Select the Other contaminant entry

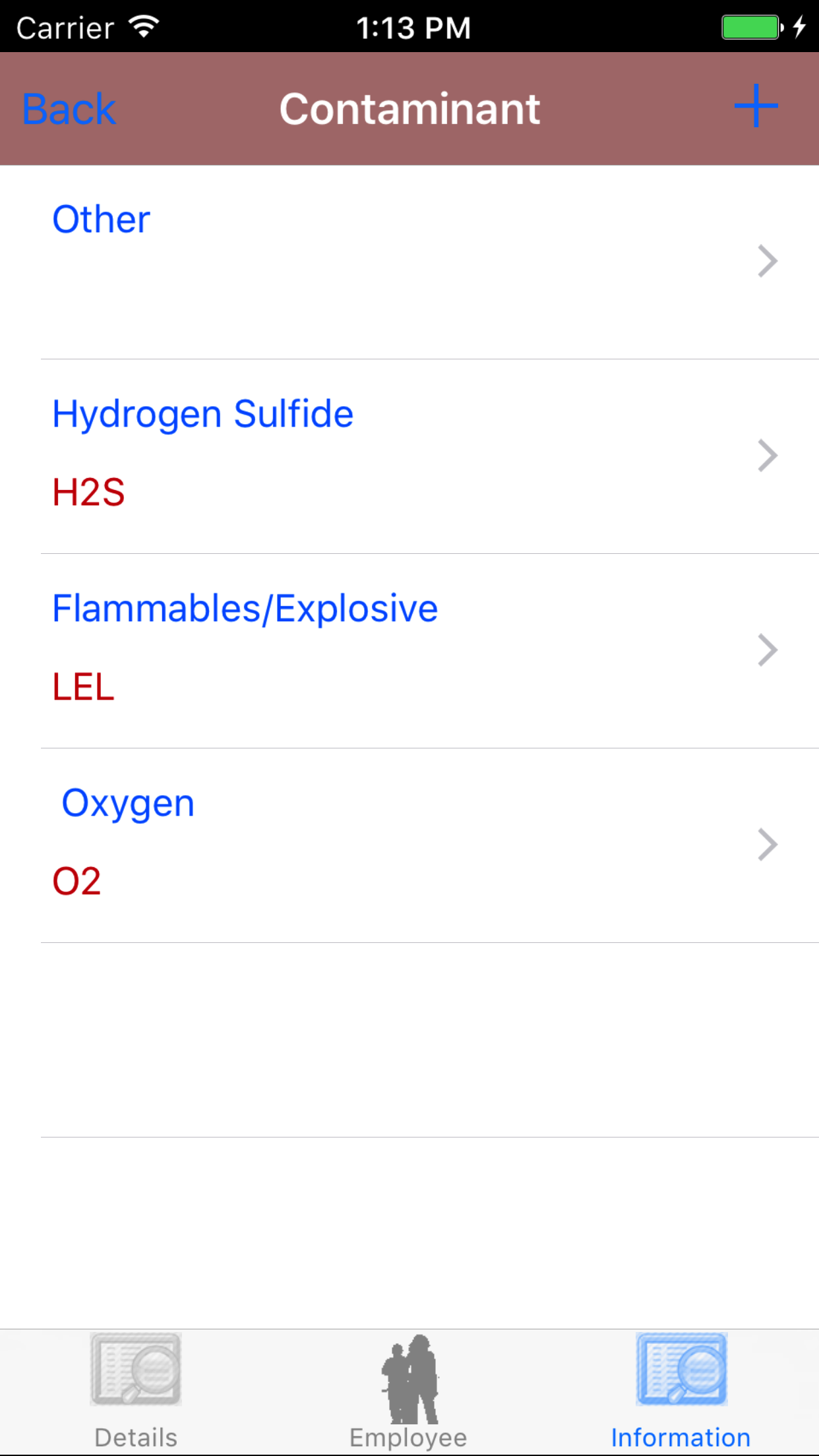102,220
